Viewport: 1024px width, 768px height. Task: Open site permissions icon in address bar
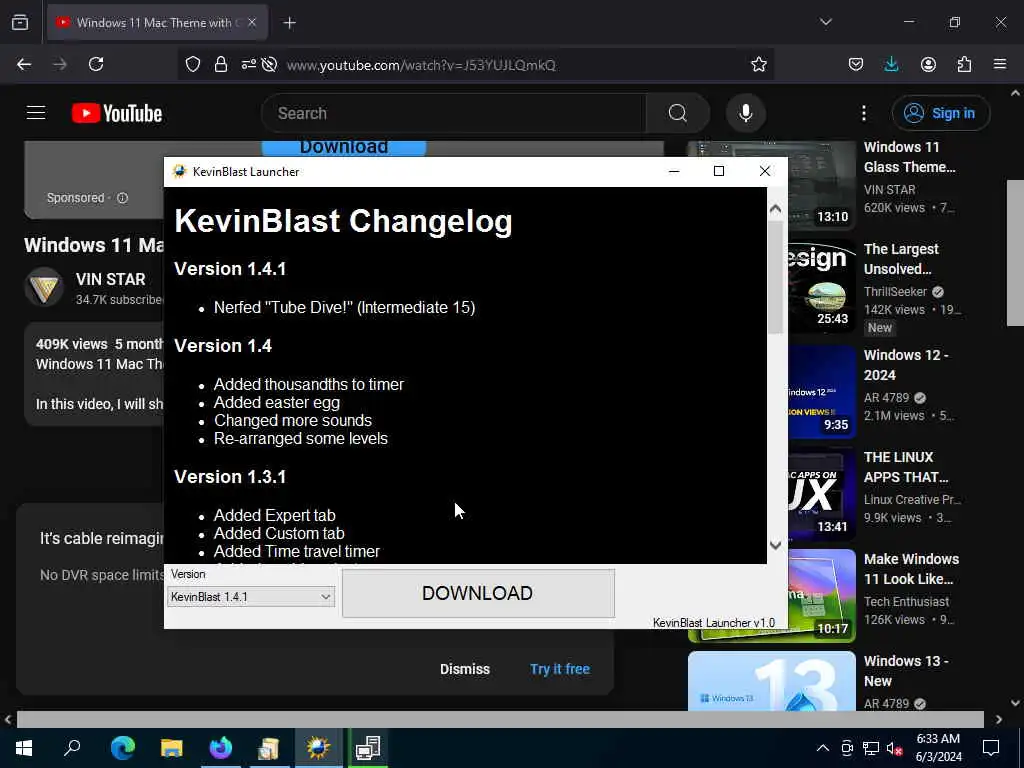click(x=248, y=64)
